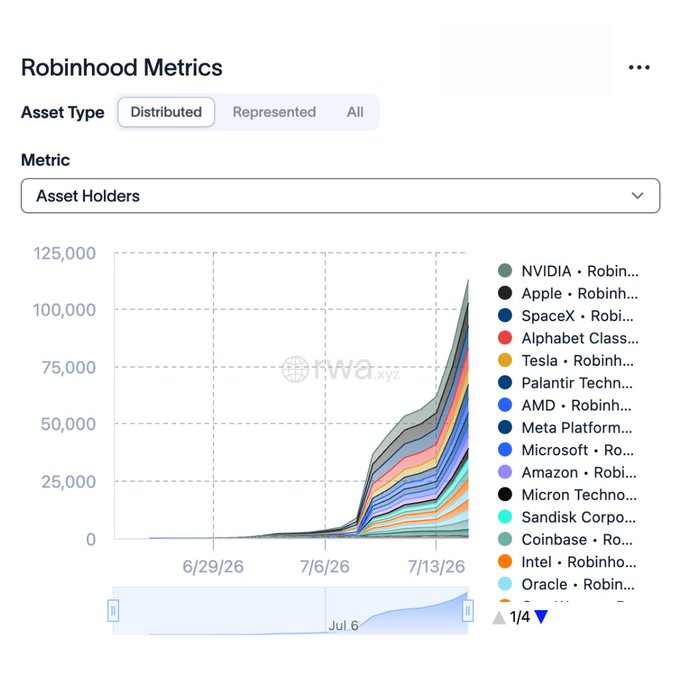Click 1/4 legend page indicator

pyautogui.click(x=520, y=617)
